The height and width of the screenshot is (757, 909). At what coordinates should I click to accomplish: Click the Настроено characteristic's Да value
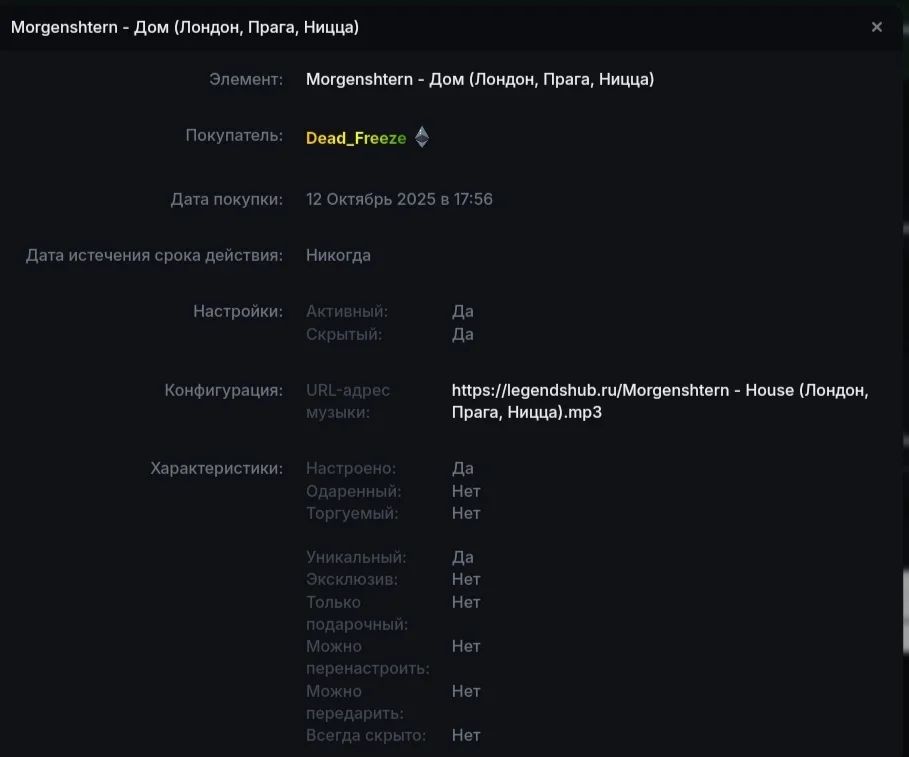point(462,468)
